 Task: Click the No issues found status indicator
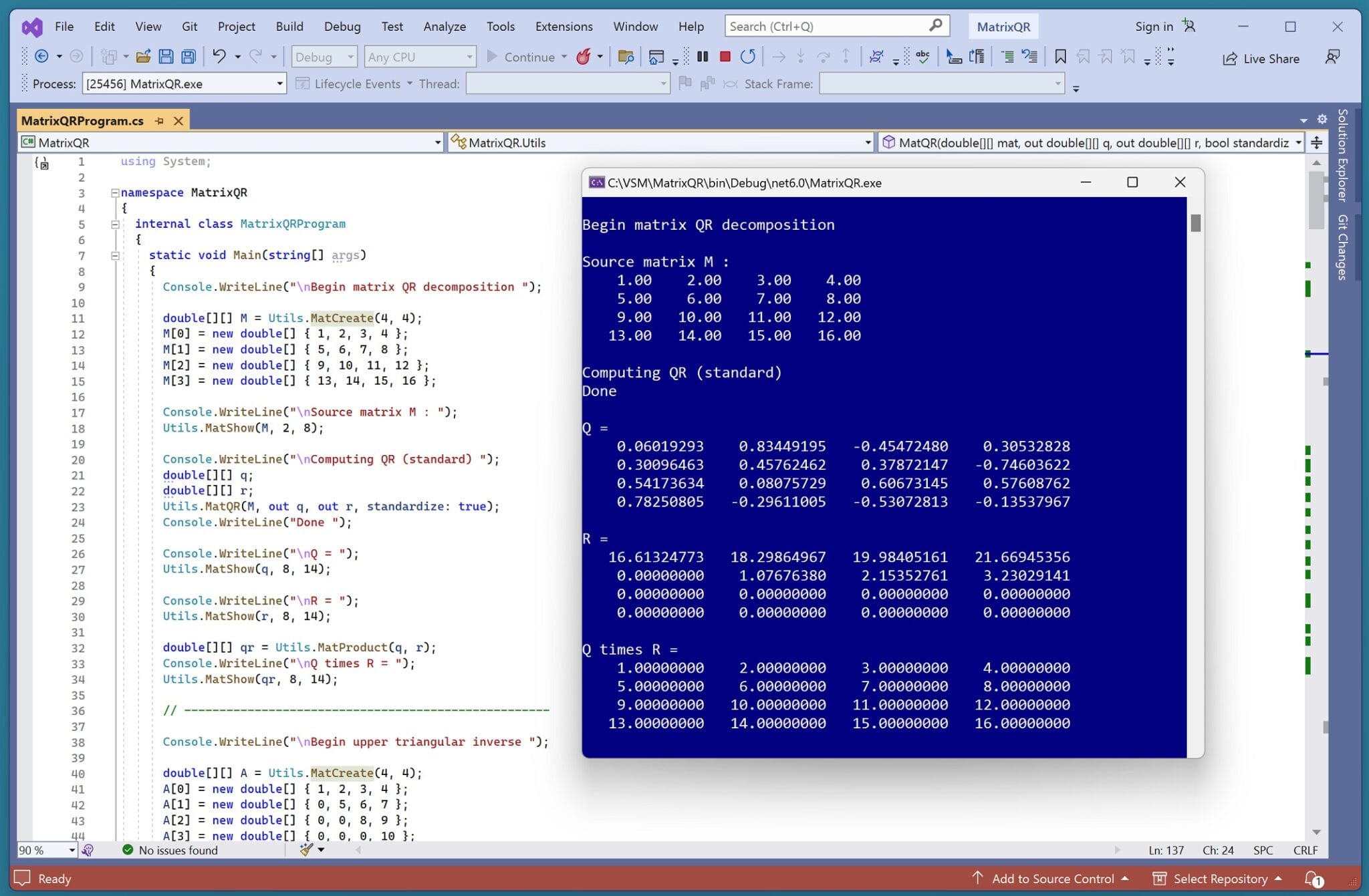[x=170, y=850]
